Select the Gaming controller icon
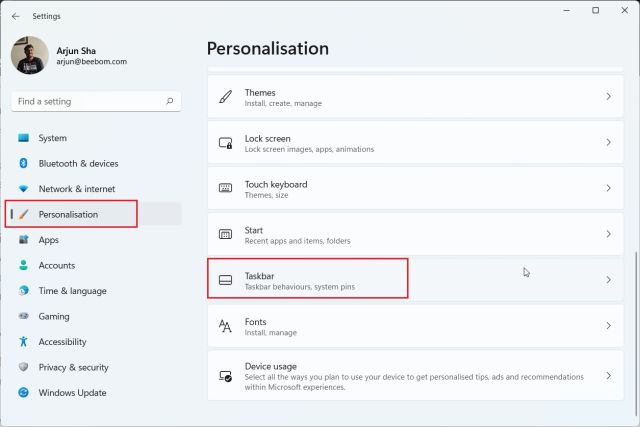The width and height of the screenshot is (640, 427). tap(24, 316)
